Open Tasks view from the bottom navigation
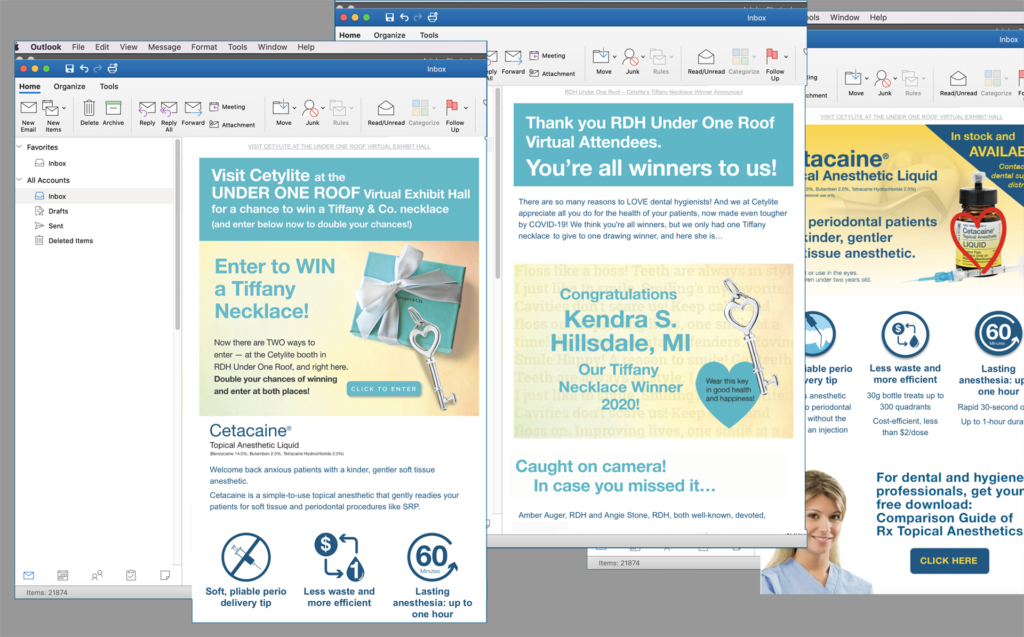This screenshot has height=637, width=1024. [x=131, y=575]
